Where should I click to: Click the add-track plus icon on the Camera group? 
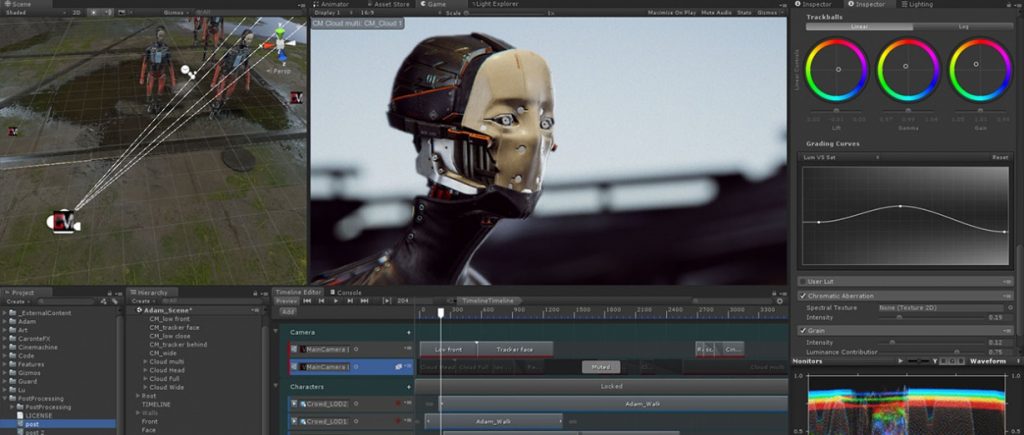coord(409,332)
